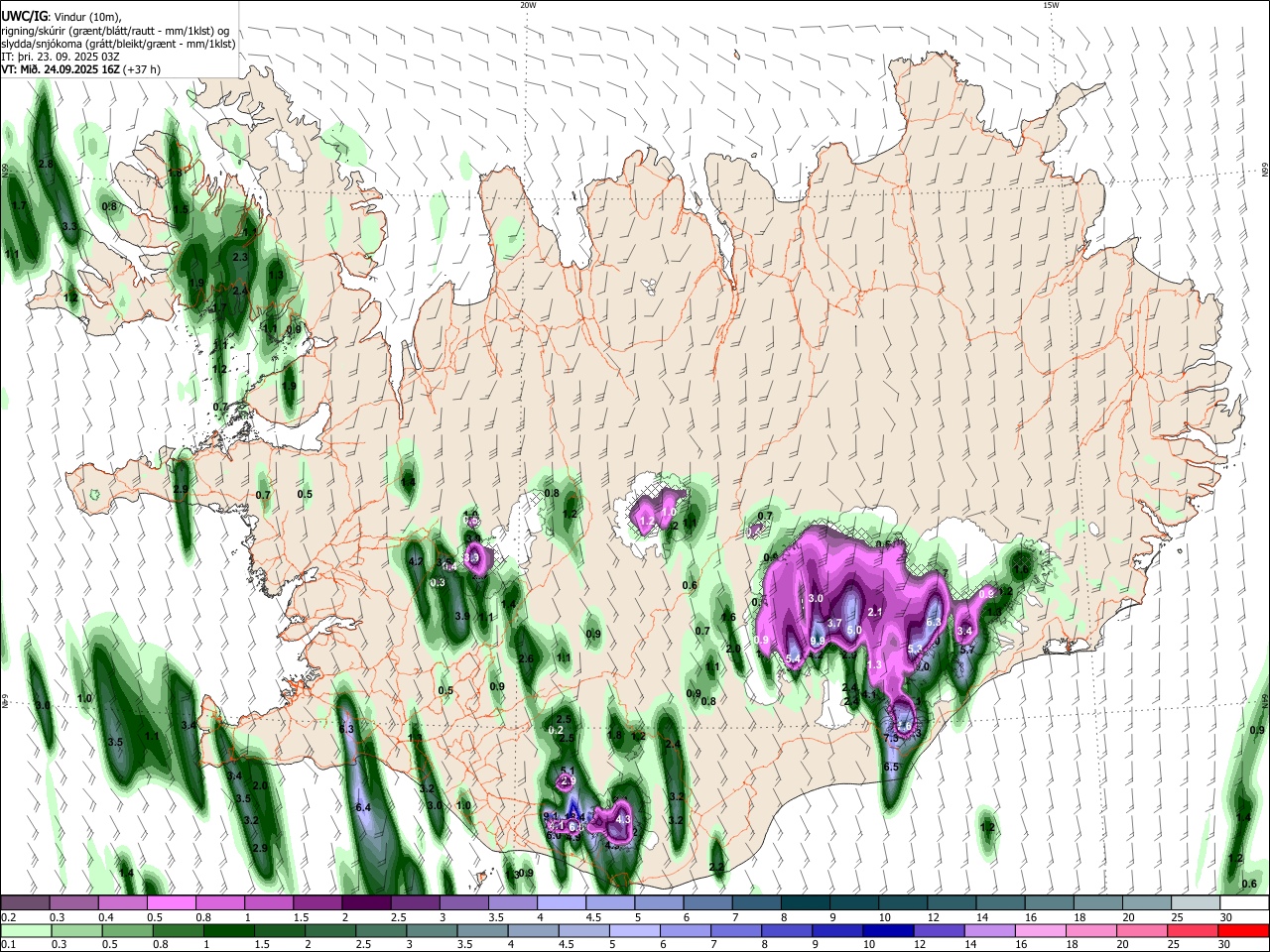The height and width of the screenshot is (952, 1270).
Task: Click the bright red 30 swatch in lower legend
Action: point(1244,930)
